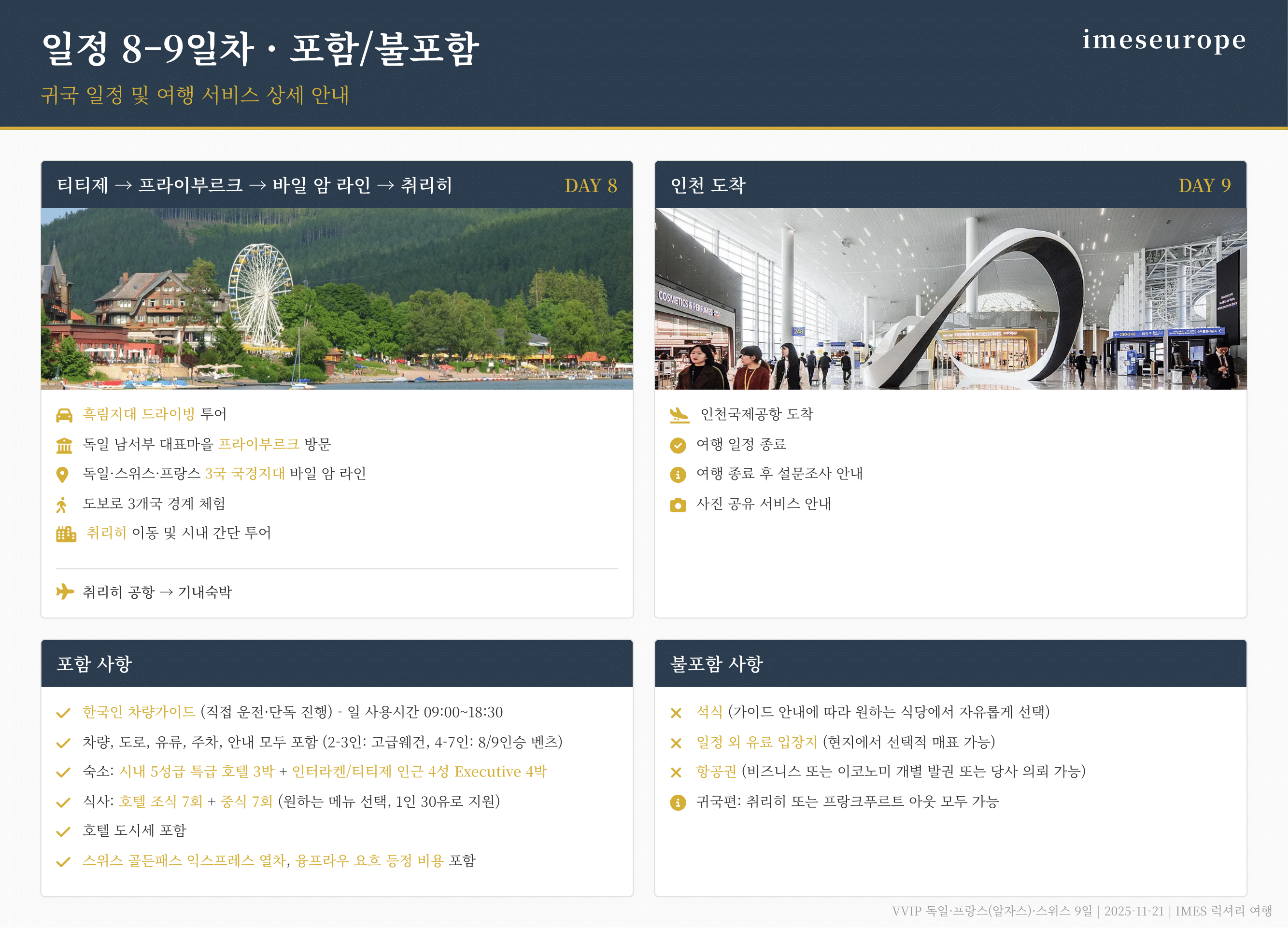Click the airplane icon beside 취리히 공항
The height and width of the screenshot is (928, 1288).
click(x=65, y=592)
